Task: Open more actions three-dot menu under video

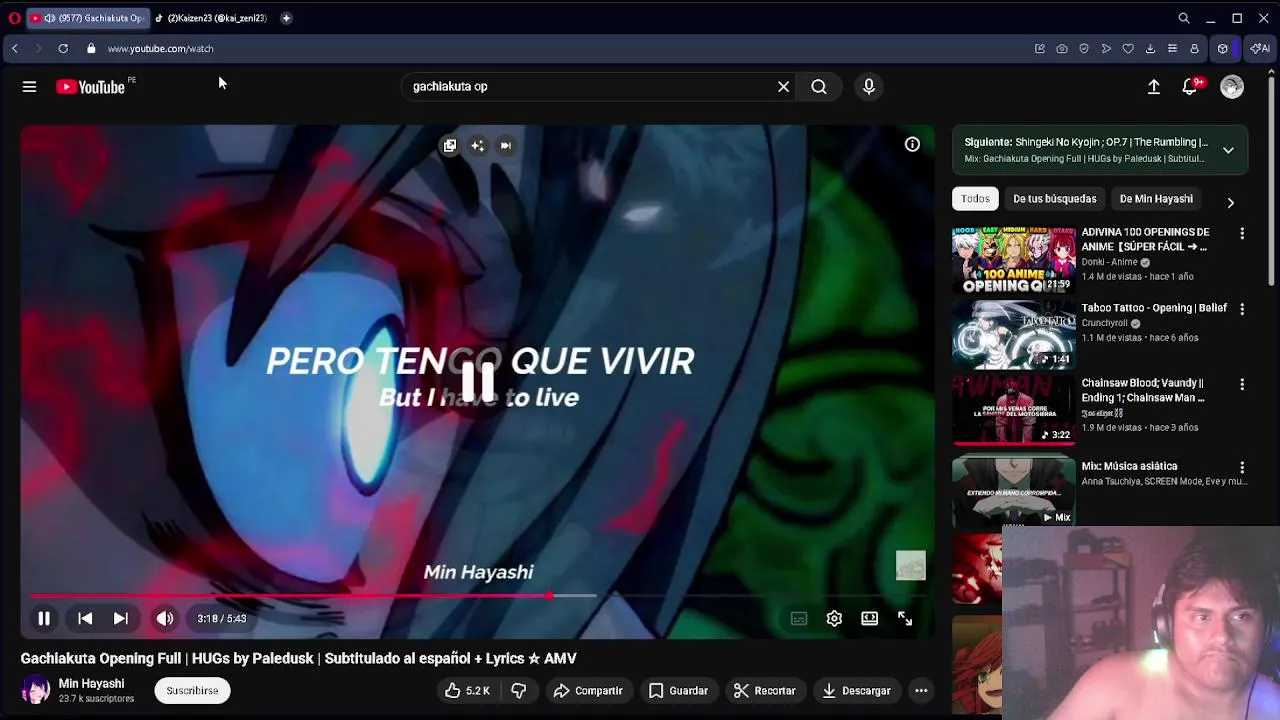Action: coord(921,691)
